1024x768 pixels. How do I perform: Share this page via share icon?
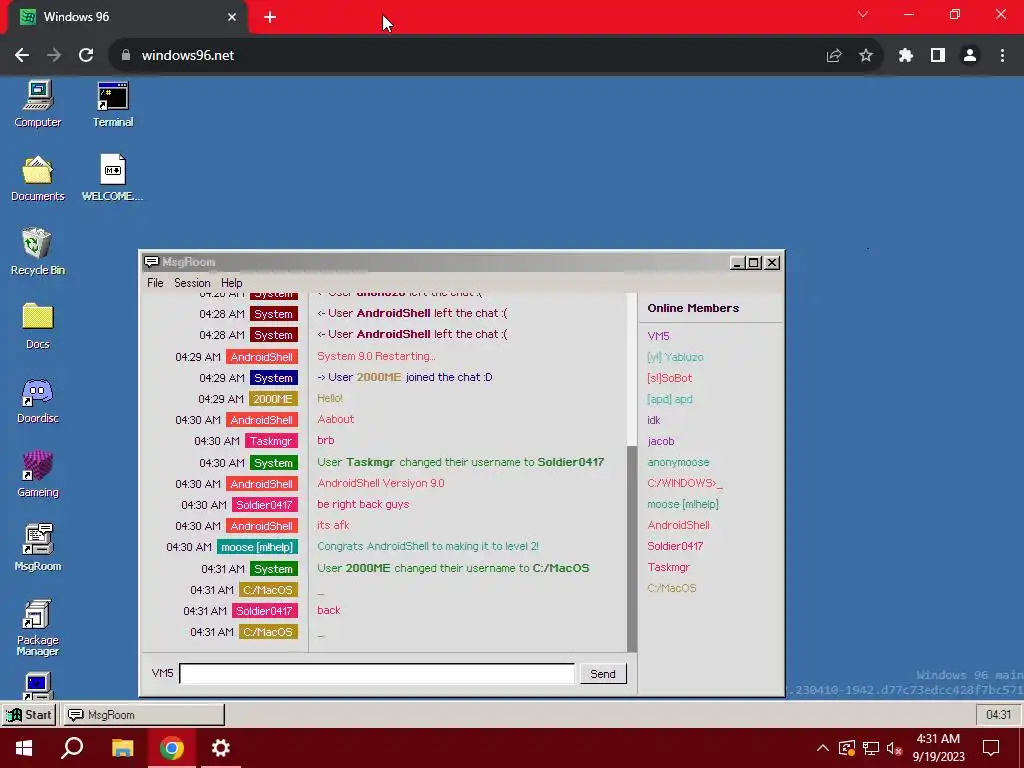coord(834,56)
